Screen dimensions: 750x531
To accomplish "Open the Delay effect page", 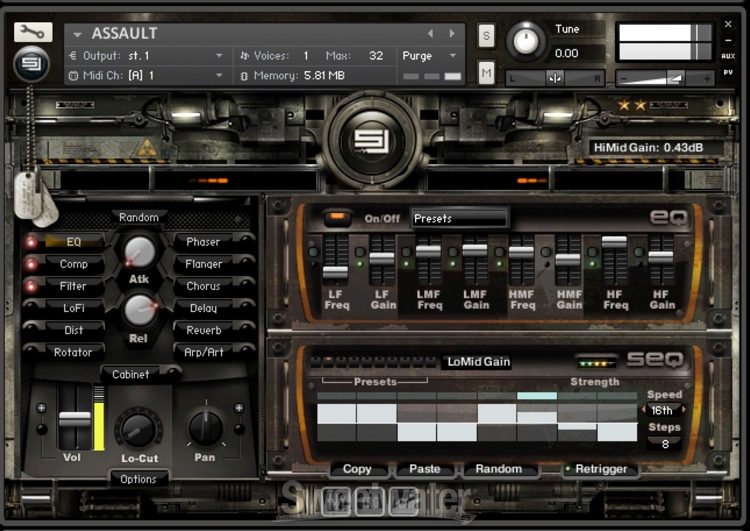I will [x=204, y=308].
